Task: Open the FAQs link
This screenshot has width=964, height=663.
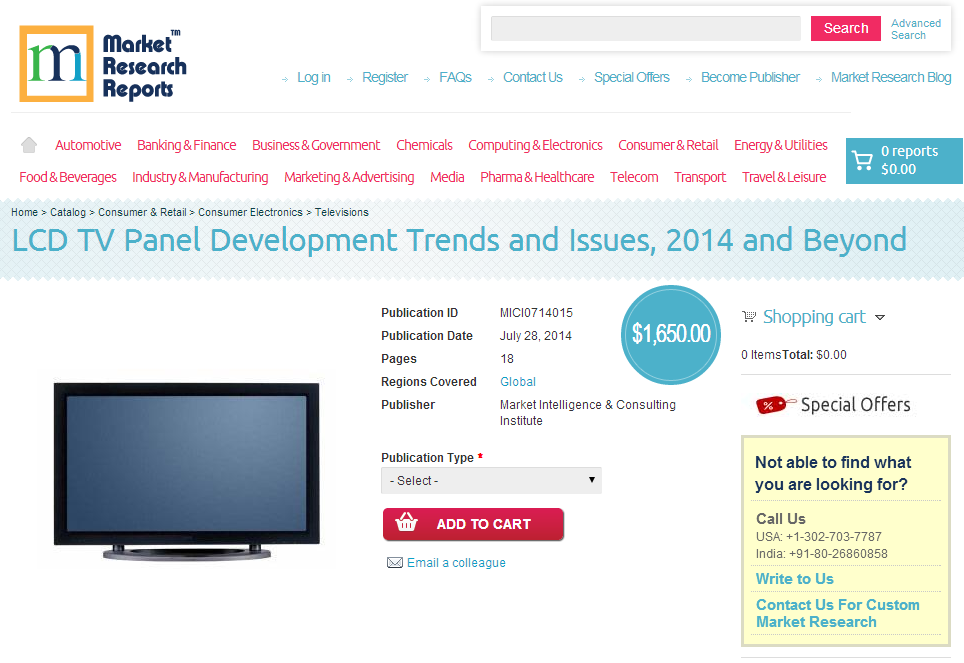Action: tap(455, 77)
